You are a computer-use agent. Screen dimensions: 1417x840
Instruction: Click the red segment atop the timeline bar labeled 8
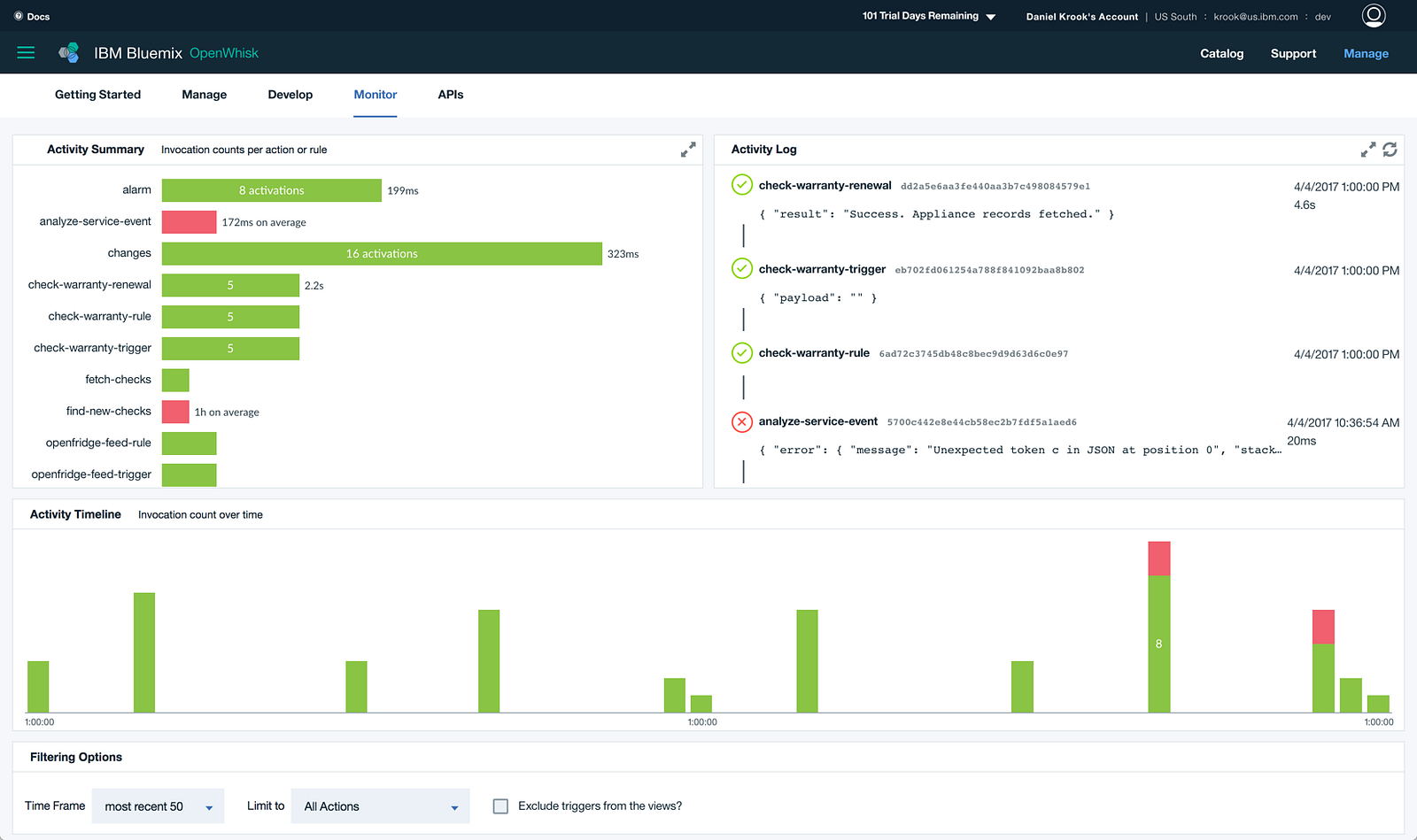pyautogui.click(x=1159, y=559)
